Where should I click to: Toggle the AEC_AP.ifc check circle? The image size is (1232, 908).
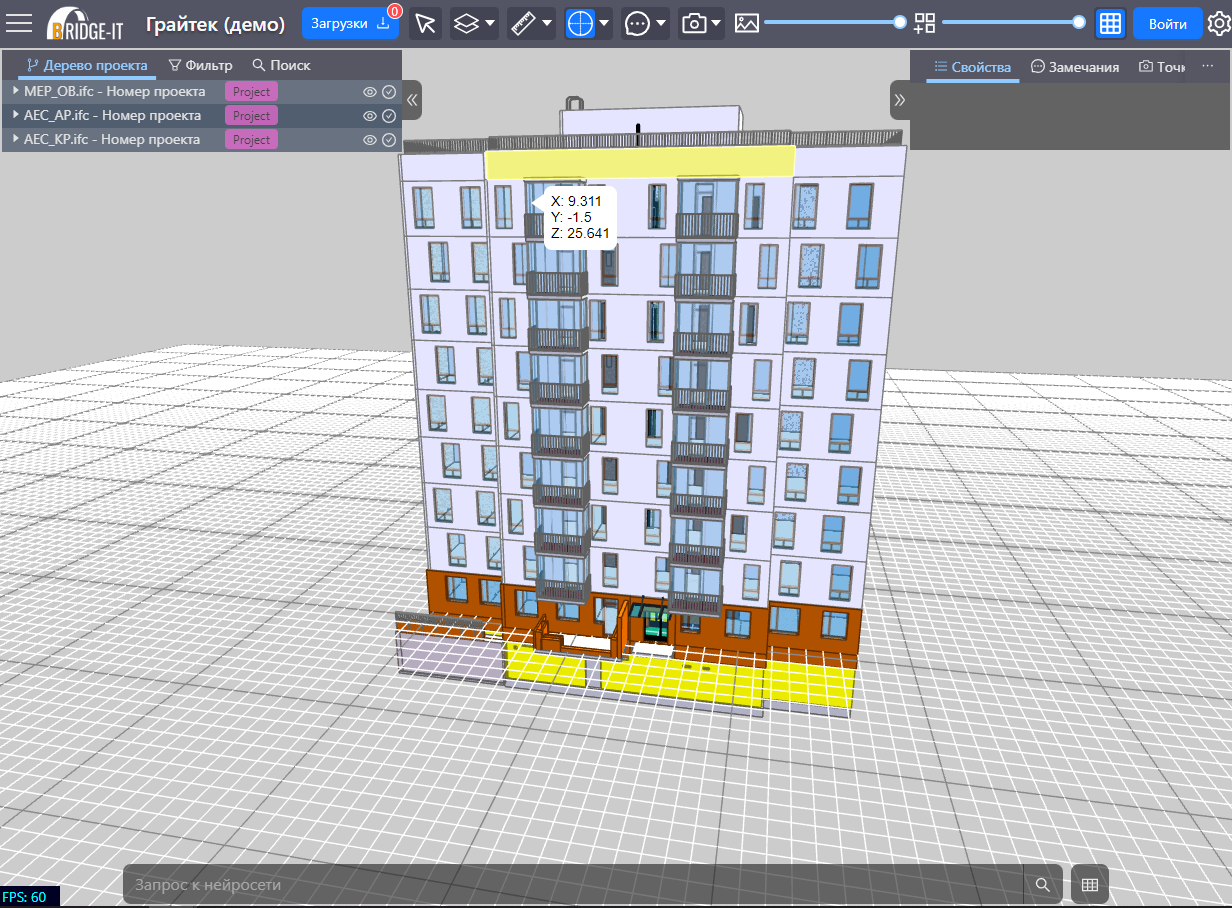(x=390, y=116)
